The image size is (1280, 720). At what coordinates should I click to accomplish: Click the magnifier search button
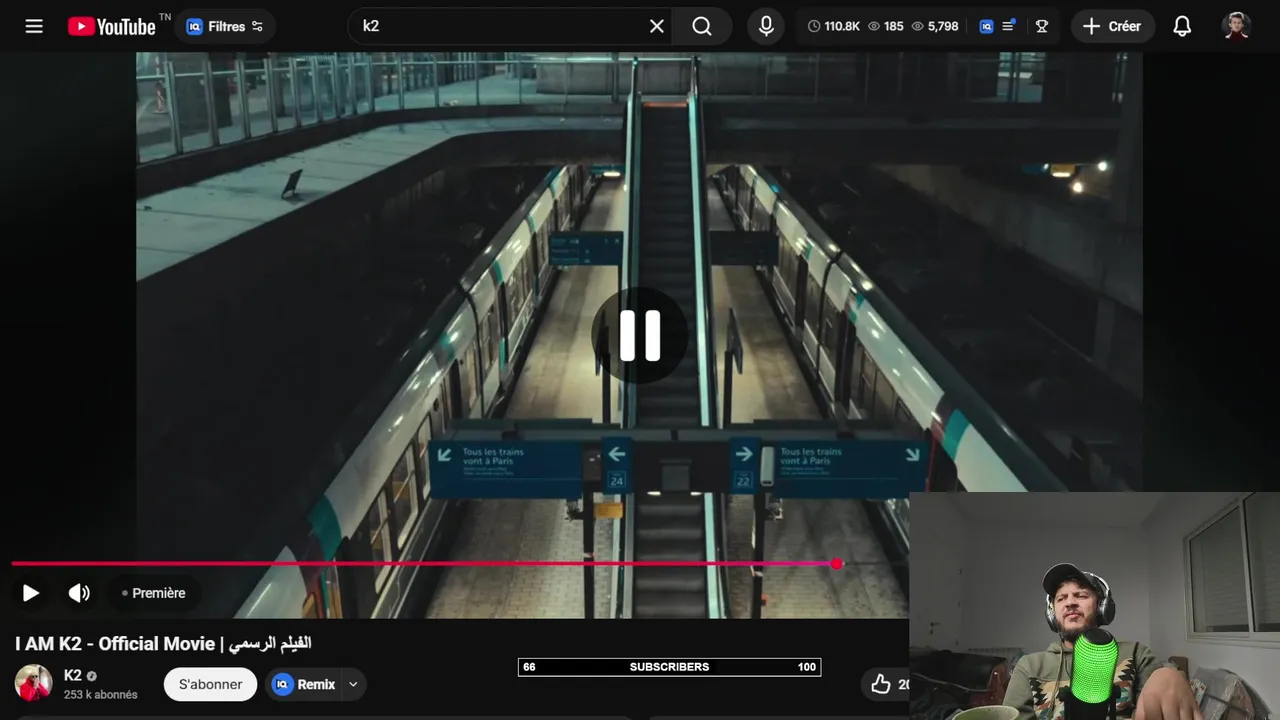pos(702,26)
